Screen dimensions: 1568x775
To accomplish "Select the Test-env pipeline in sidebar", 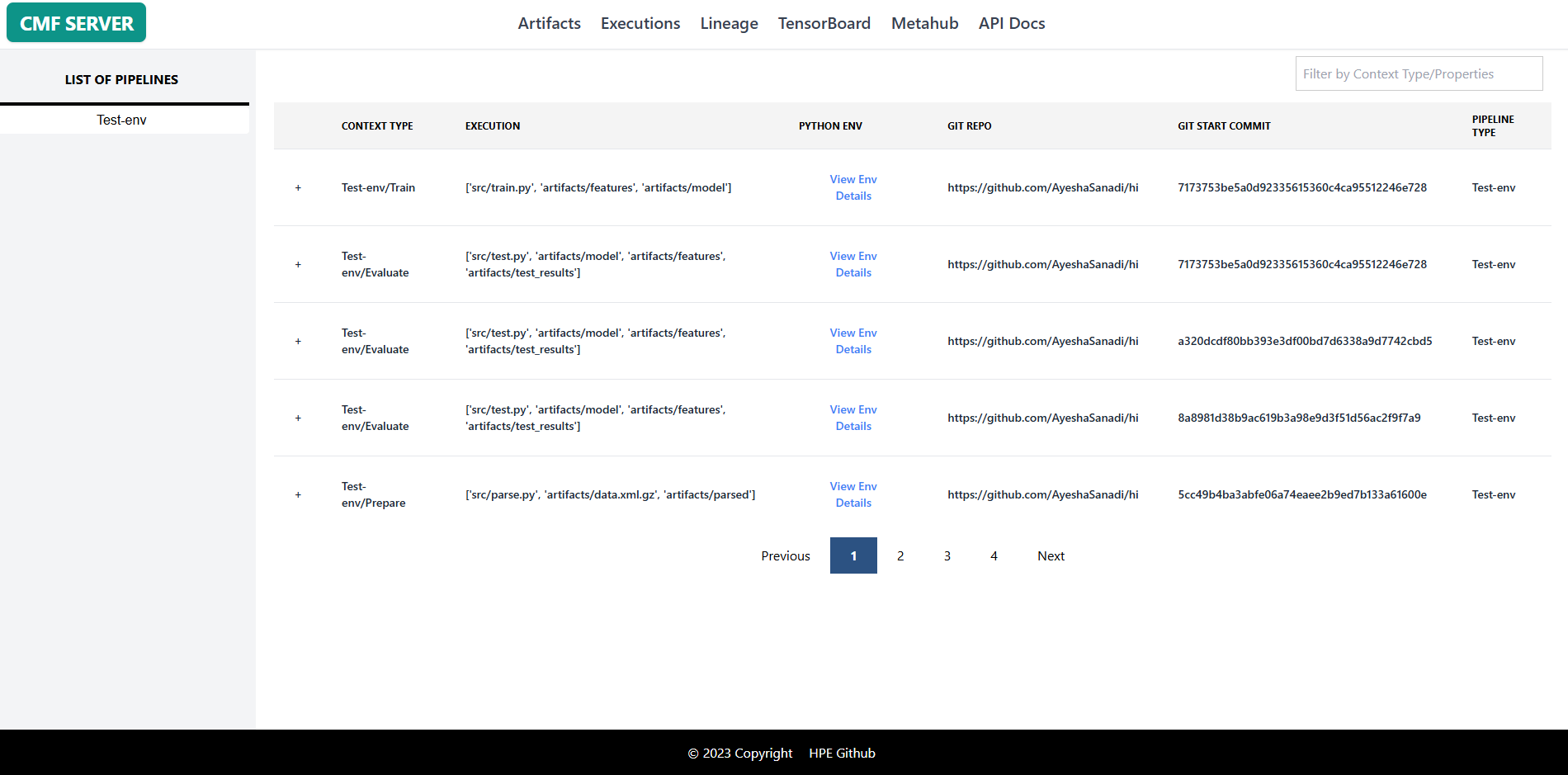I will pyautogui.click(x=121, y=119).
